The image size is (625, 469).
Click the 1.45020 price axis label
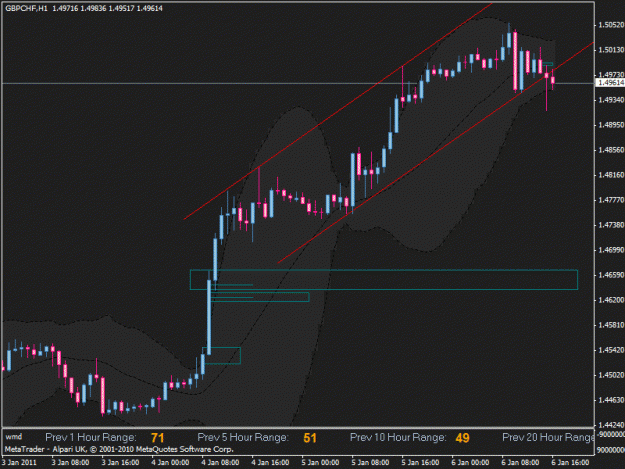click(x=611, y=375)
